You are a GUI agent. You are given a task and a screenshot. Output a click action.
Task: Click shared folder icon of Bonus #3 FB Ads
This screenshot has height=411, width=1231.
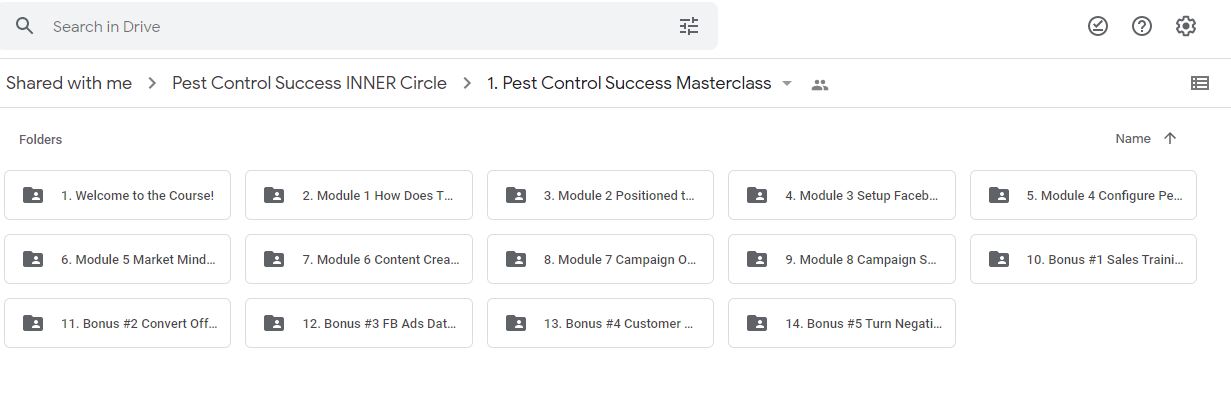point(274,323)
